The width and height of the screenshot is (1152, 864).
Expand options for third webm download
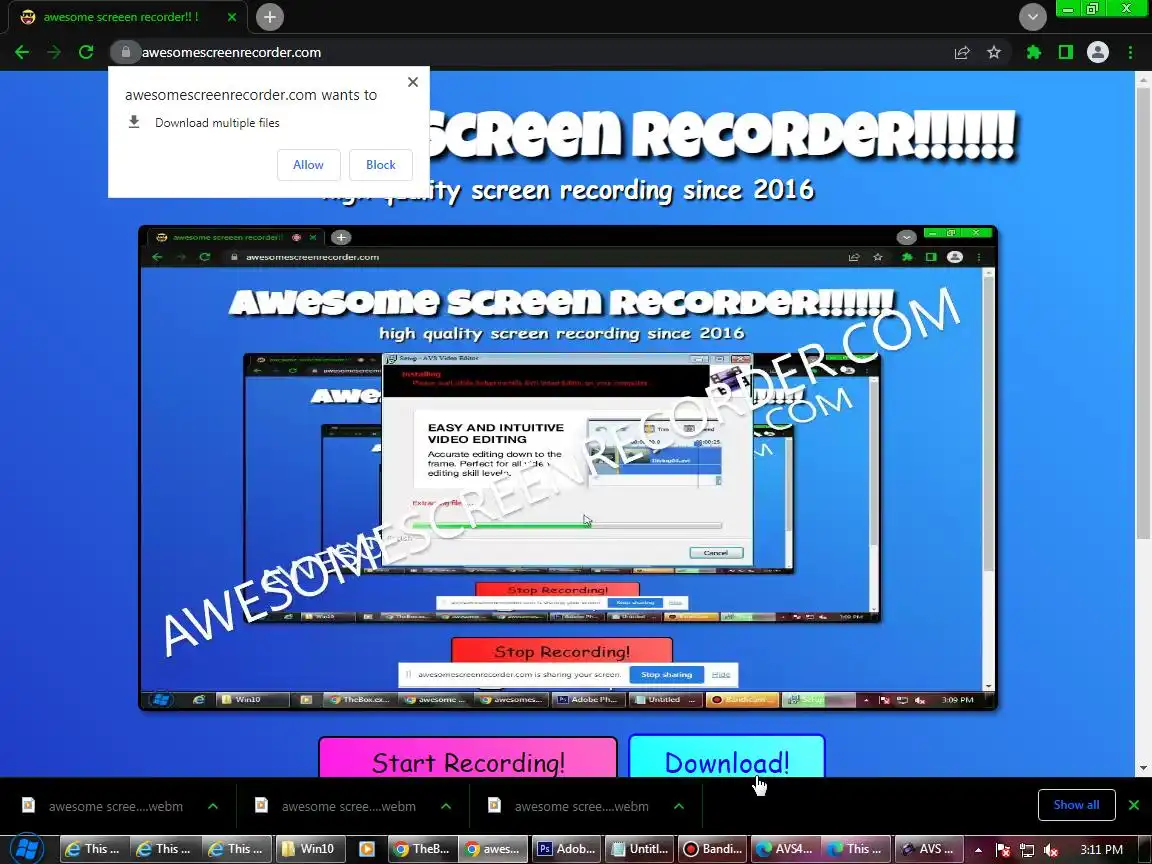(679, 806)
